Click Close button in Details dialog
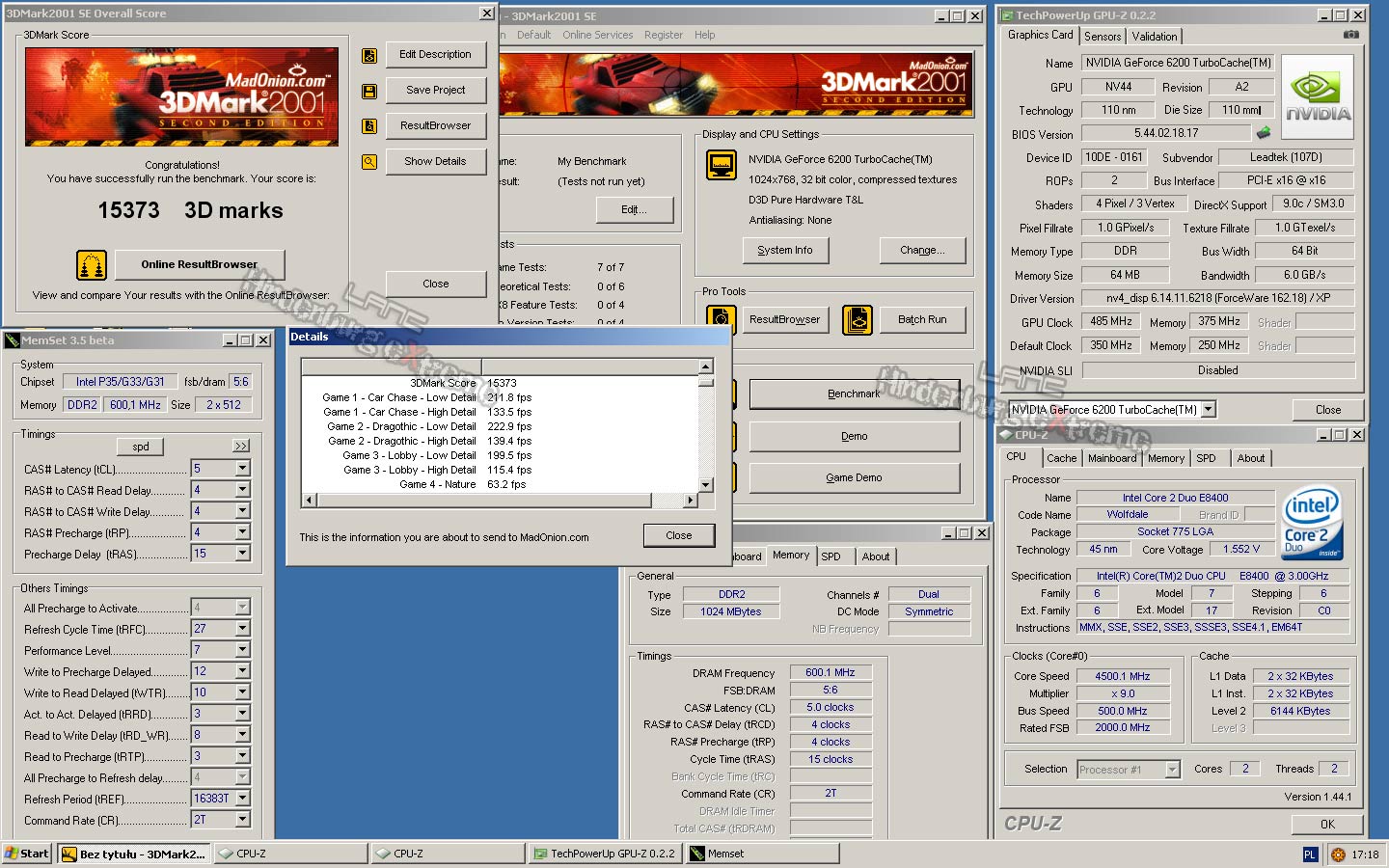Screen dimensions: 1389x868 pyautogui.click(x=679, y=536)
